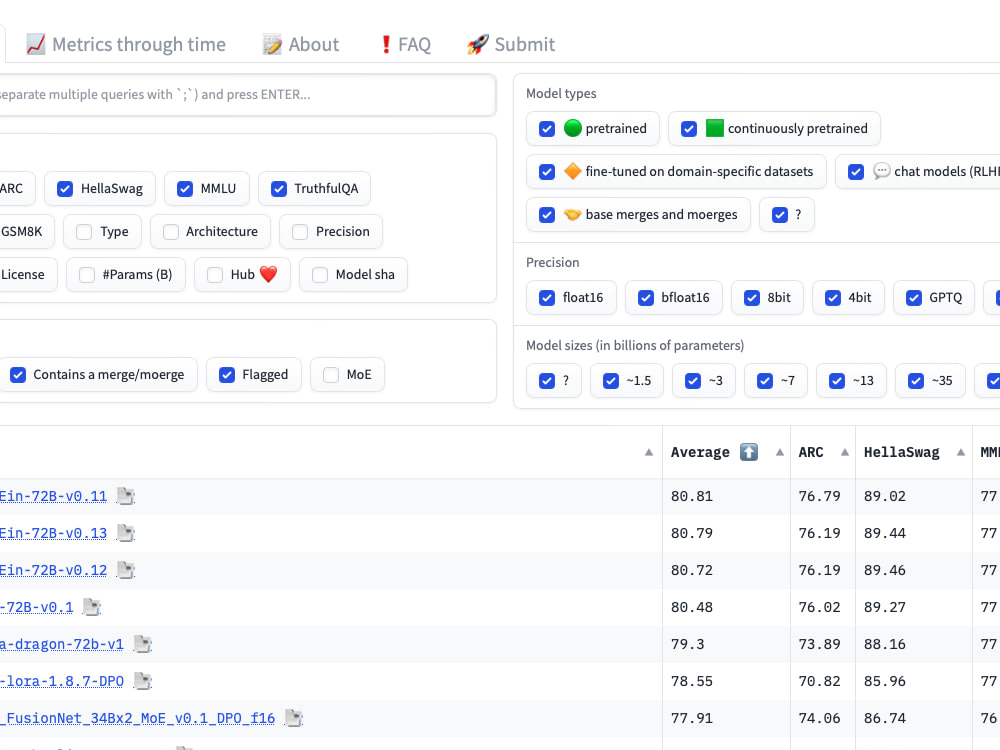This screenshot has width=1000, height=750.
Task: Toggle fine-tuned on domain-specific datasets
Action: [547, 172]
